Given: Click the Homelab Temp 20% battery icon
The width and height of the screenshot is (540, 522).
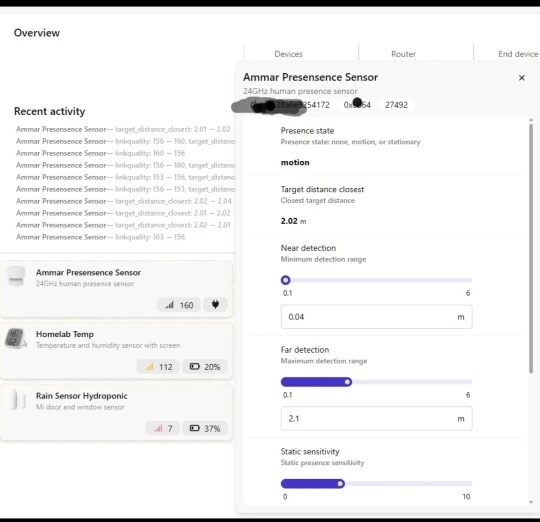Looking at the screenshot, I should coord(195,366).
